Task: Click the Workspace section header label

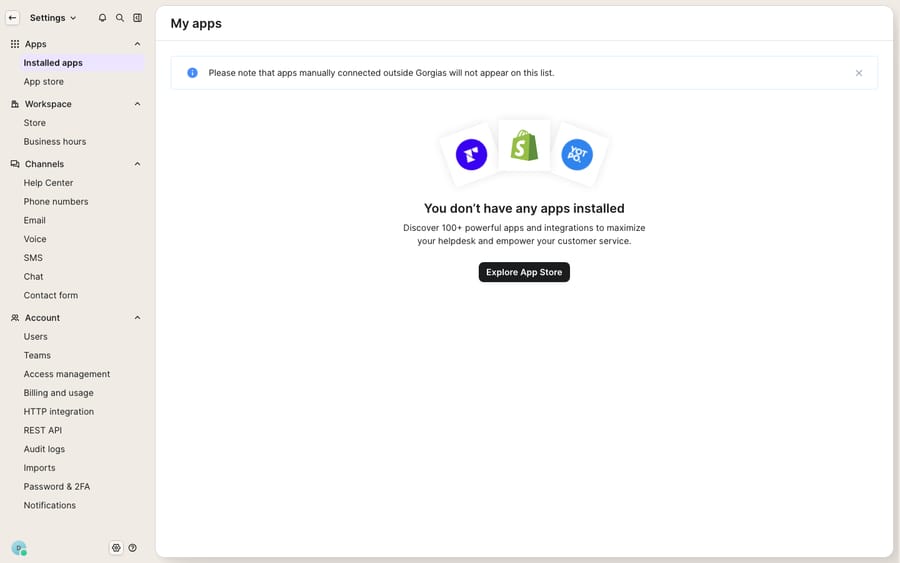Action: 48,104
